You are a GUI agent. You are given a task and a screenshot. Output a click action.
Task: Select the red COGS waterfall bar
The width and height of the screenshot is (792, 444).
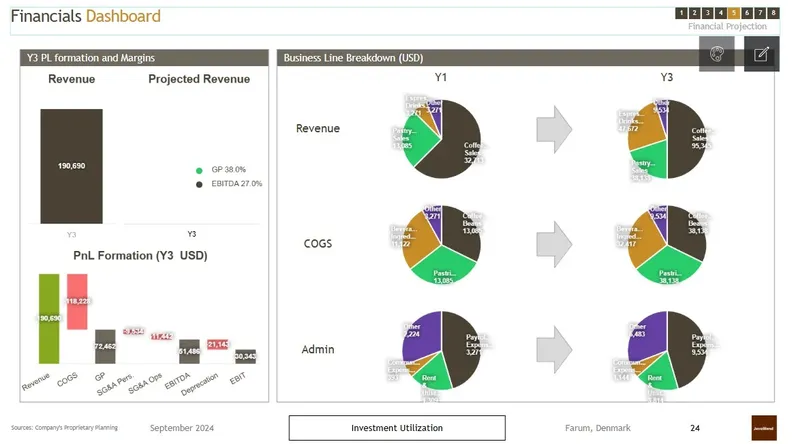[77, 302]
